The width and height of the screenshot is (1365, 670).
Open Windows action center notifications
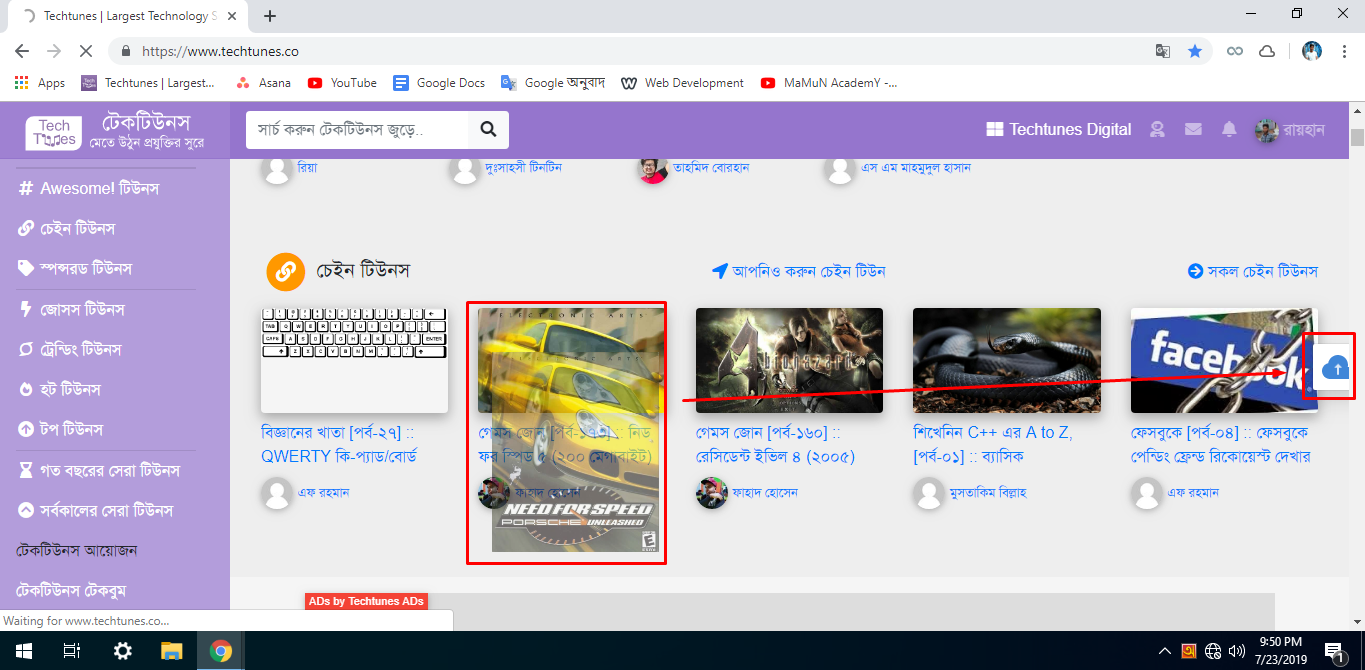1334,651
